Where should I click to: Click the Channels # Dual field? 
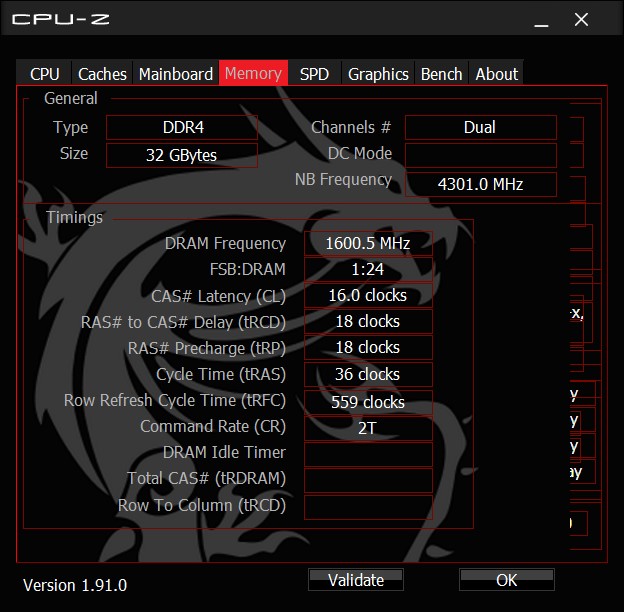[481, 127]
